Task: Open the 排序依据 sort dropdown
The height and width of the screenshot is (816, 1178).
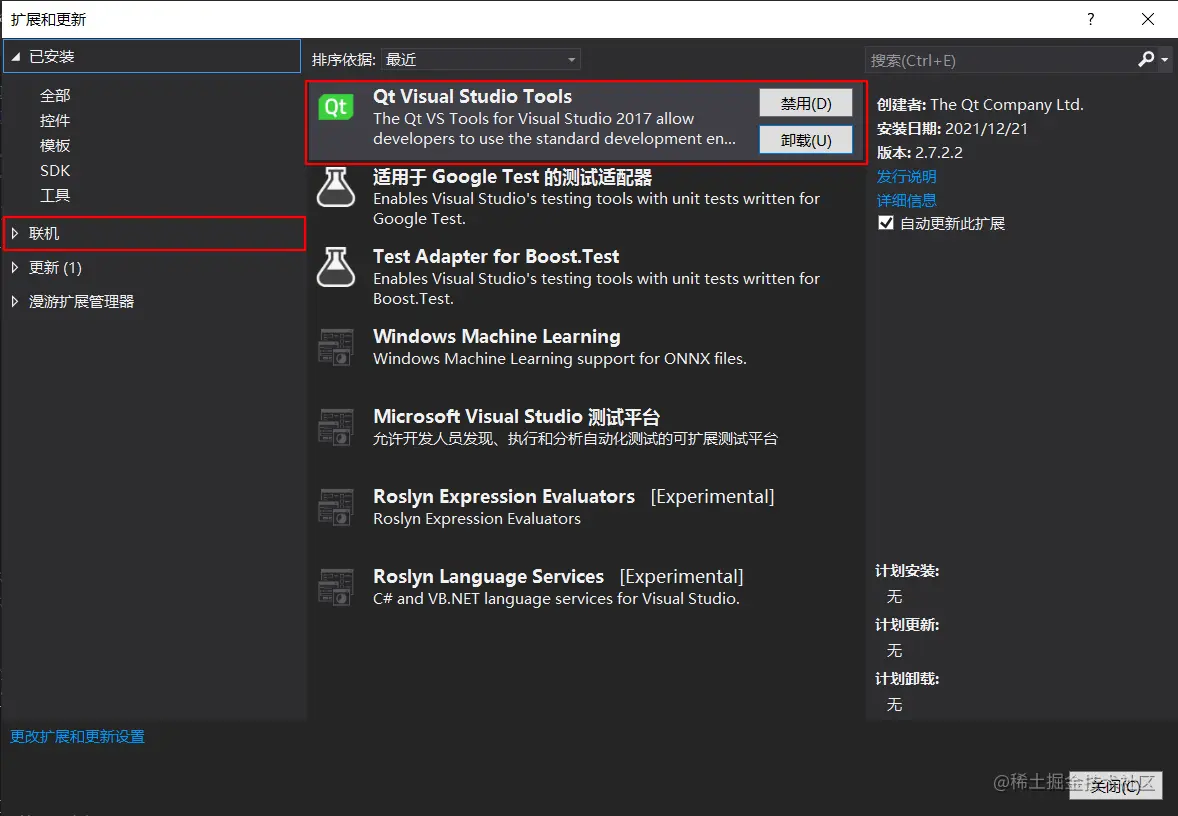Action: pyautogui.click(x=481, y=59)
